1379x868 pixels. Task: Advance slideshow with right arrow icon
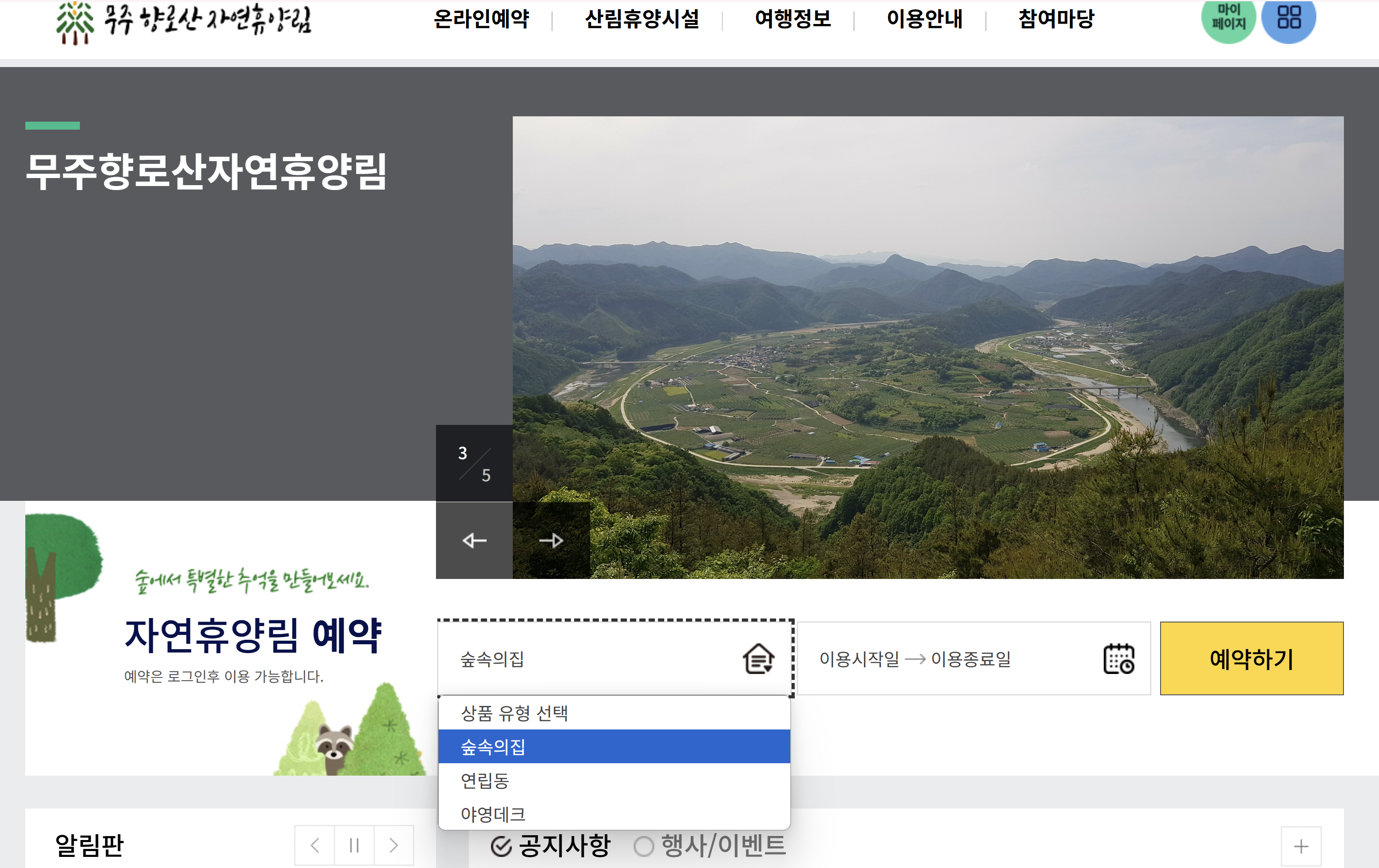coord(551,540)
